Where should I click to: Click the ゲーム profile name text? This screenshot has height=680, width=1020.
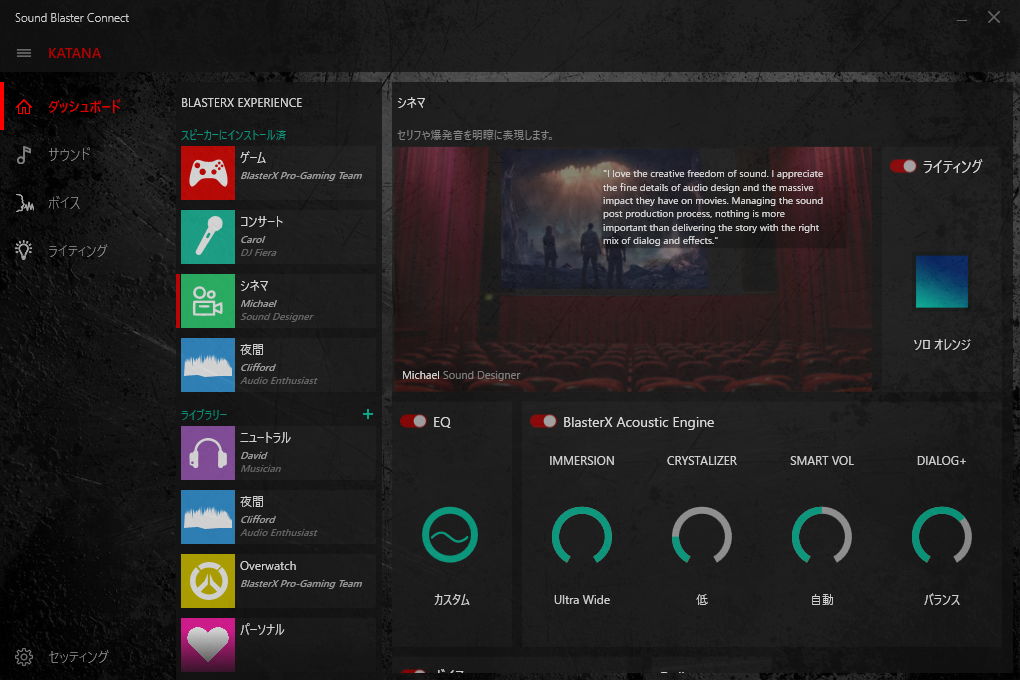point(253,158)
